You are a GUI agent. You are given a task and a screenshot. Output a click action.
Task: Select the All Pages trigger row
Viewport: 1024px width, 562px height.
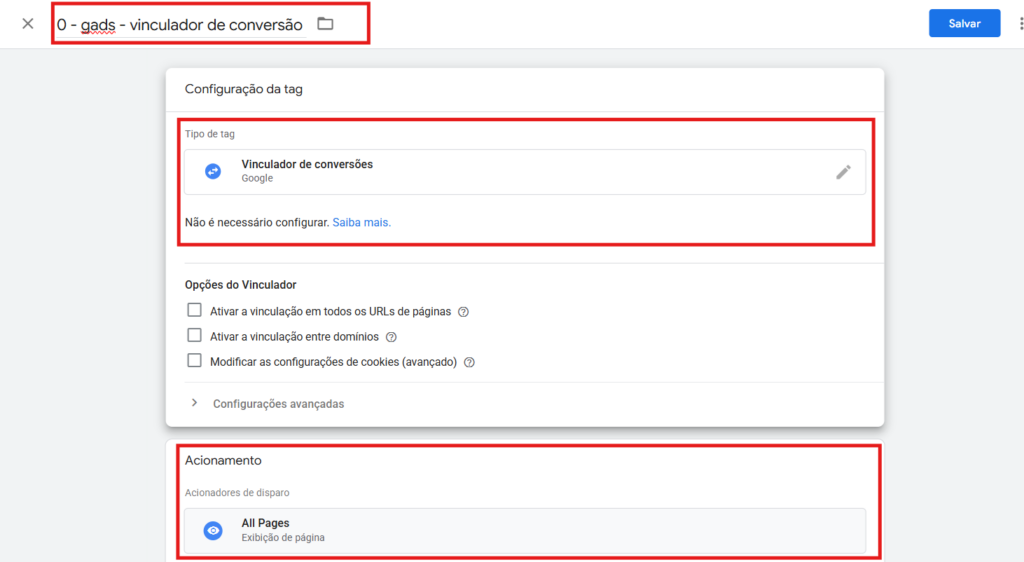524,530
